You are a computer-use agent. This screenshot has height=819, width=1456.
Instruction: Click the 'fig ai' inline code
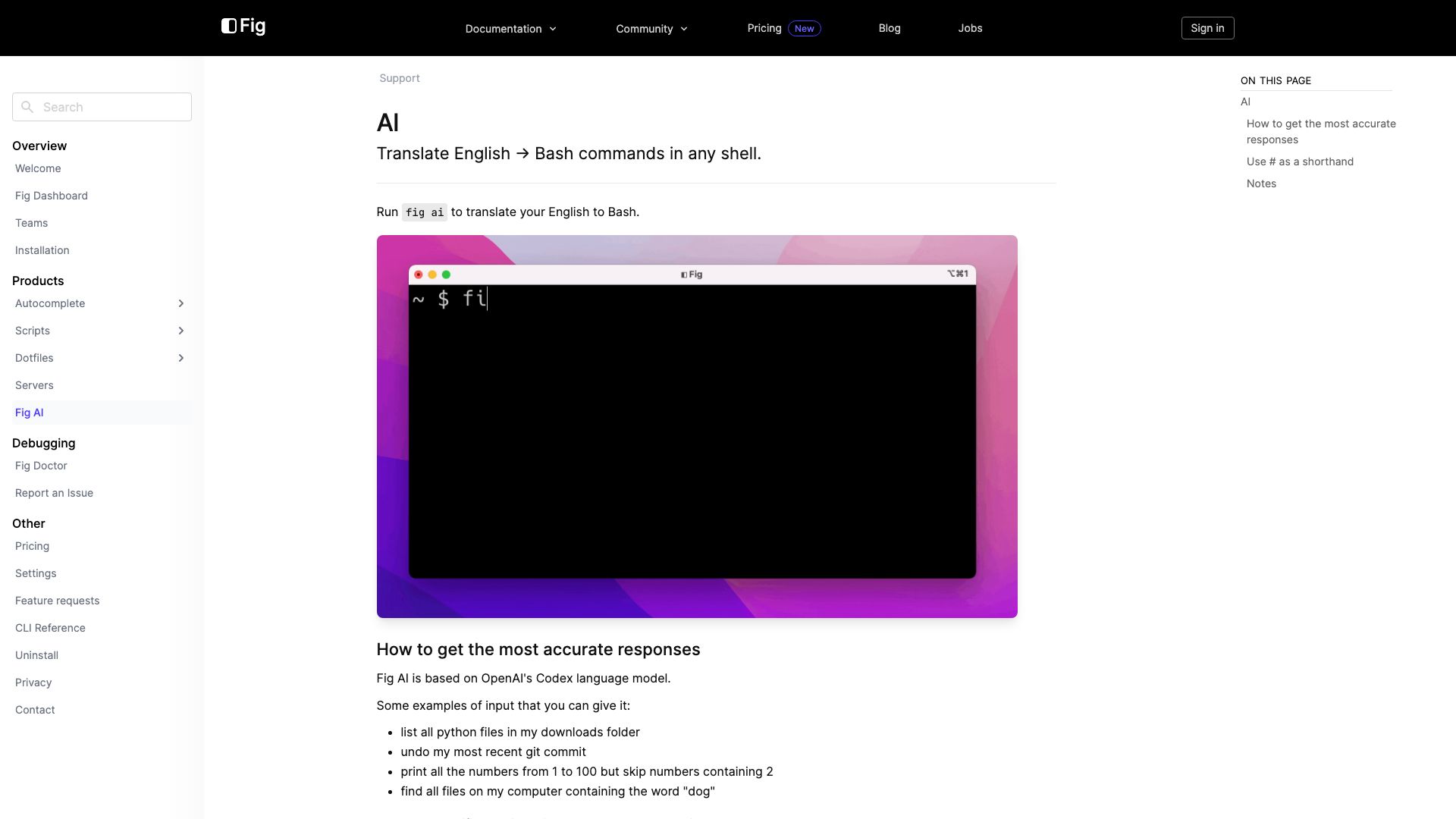coord(425,212)
